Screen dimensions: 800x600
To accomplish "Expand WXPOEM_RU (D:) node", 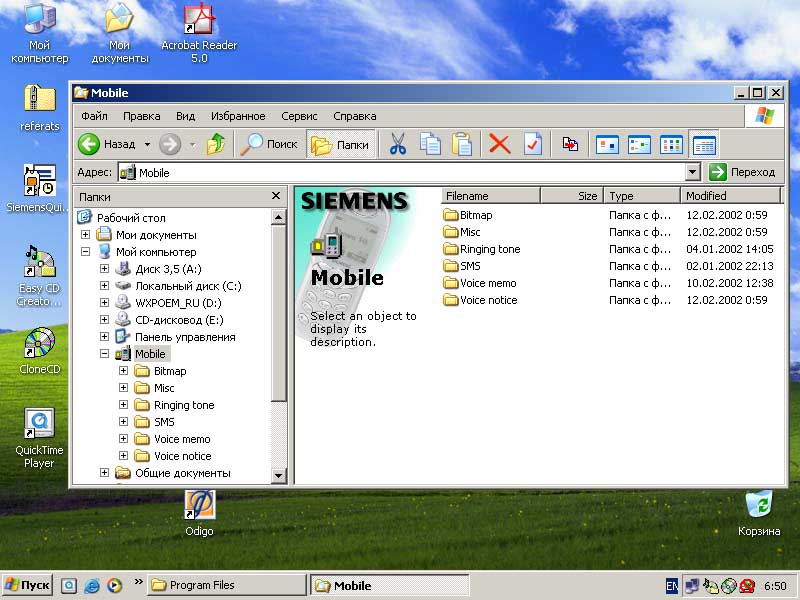I will pos(104,303).
